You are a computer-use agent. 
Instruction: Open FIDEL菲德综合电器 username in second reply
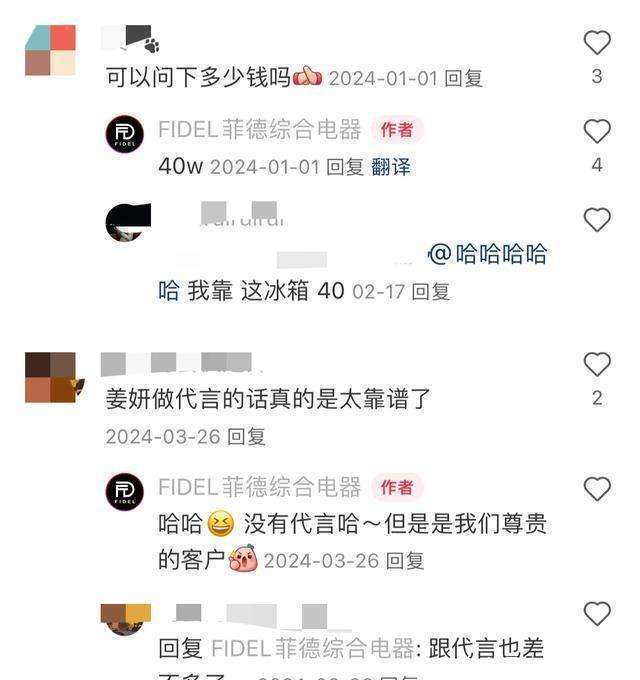(x=259, y=487)
